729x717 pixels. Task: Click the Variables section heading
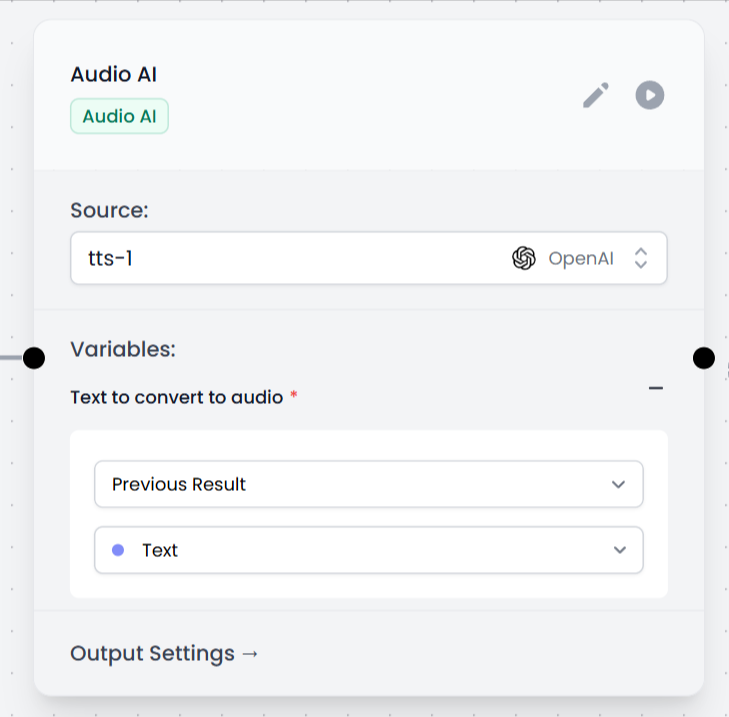(x=123, y=349)
